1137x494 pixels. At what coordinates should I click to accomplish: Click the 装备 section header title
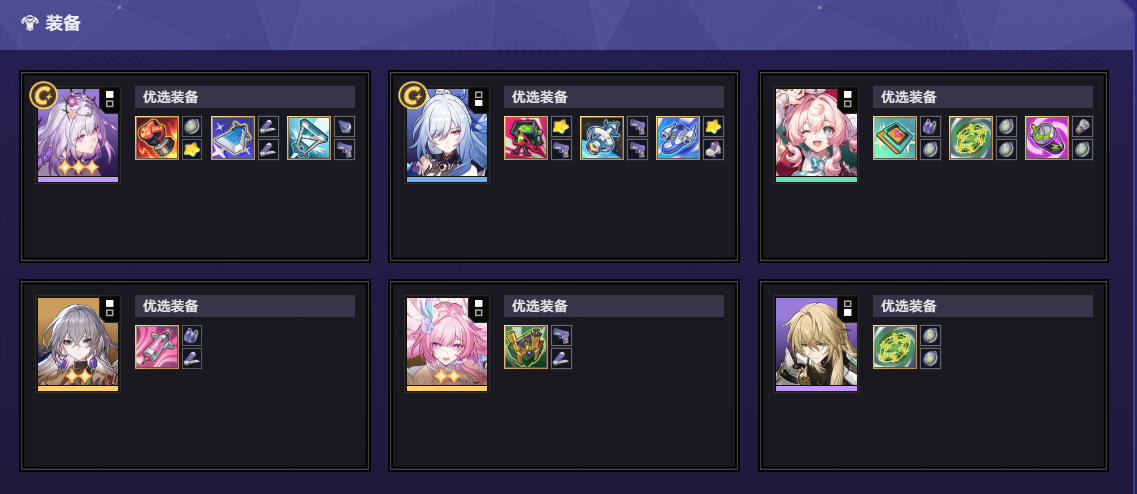pos(62,23)
